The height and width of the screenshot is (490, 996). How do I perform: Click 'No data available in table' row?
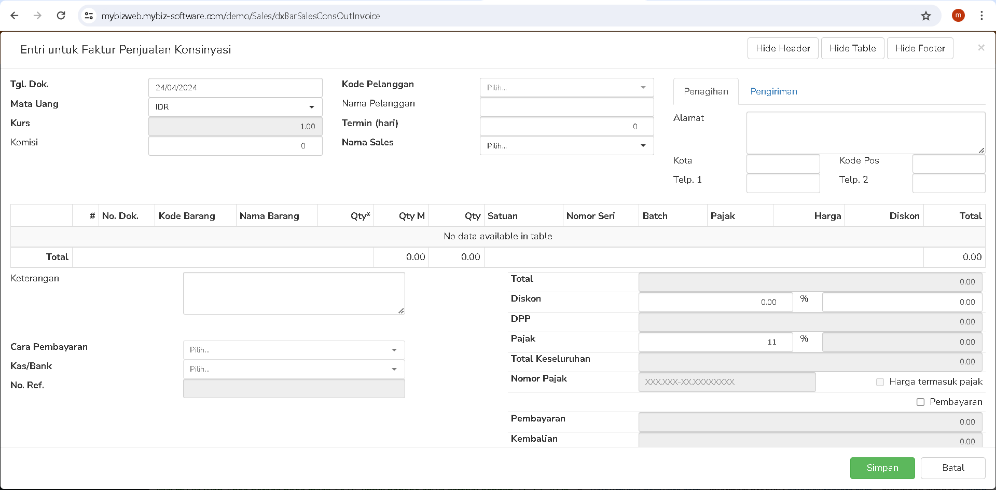pos(497,236)
